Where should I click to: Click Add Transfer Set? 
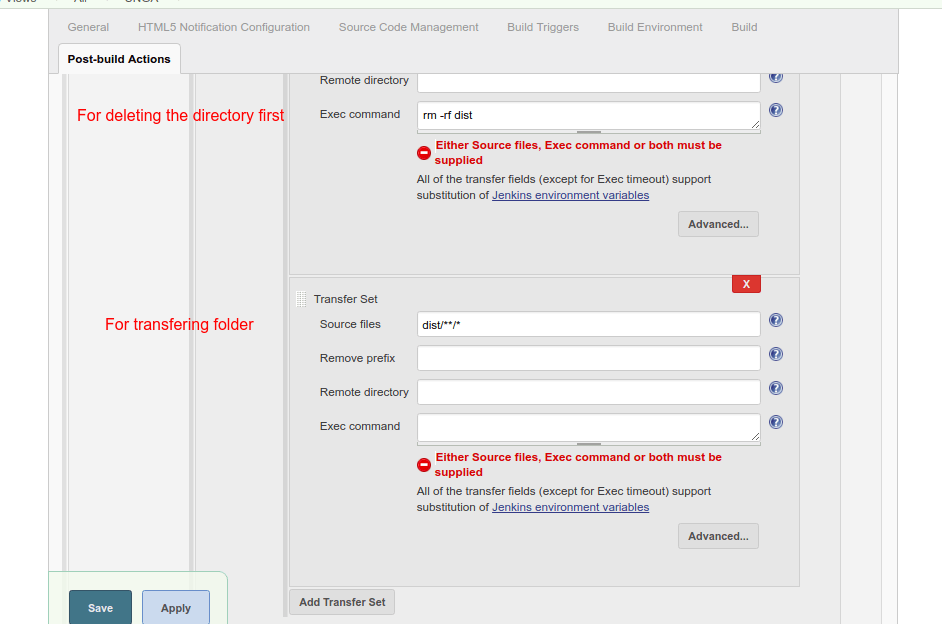pos(341,602)
